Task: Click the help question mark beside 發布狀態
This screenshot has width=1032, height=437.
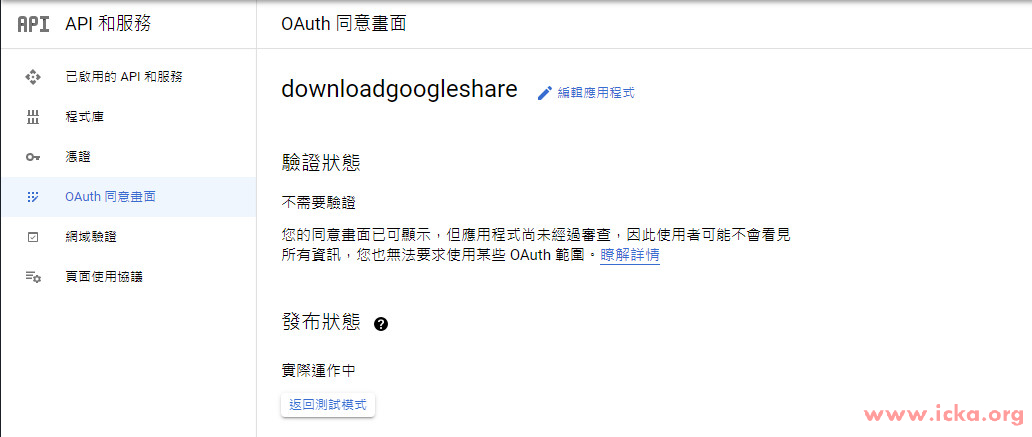Action: coord(380,324)
